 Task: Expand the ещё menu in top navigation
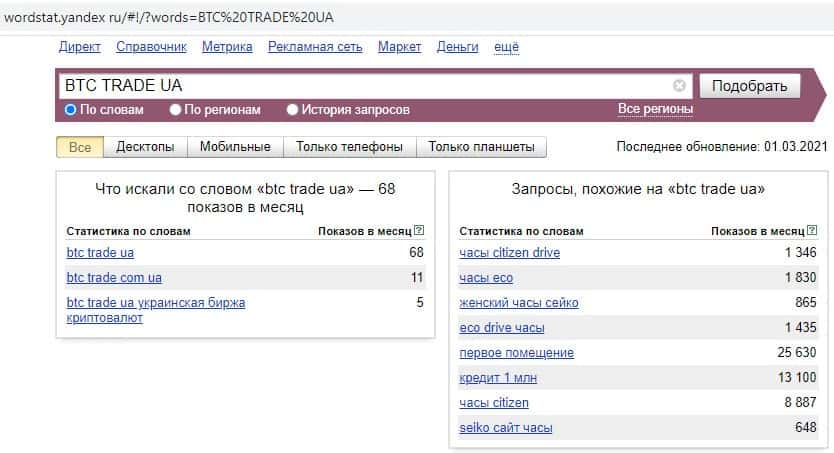[x=506, y=47]
